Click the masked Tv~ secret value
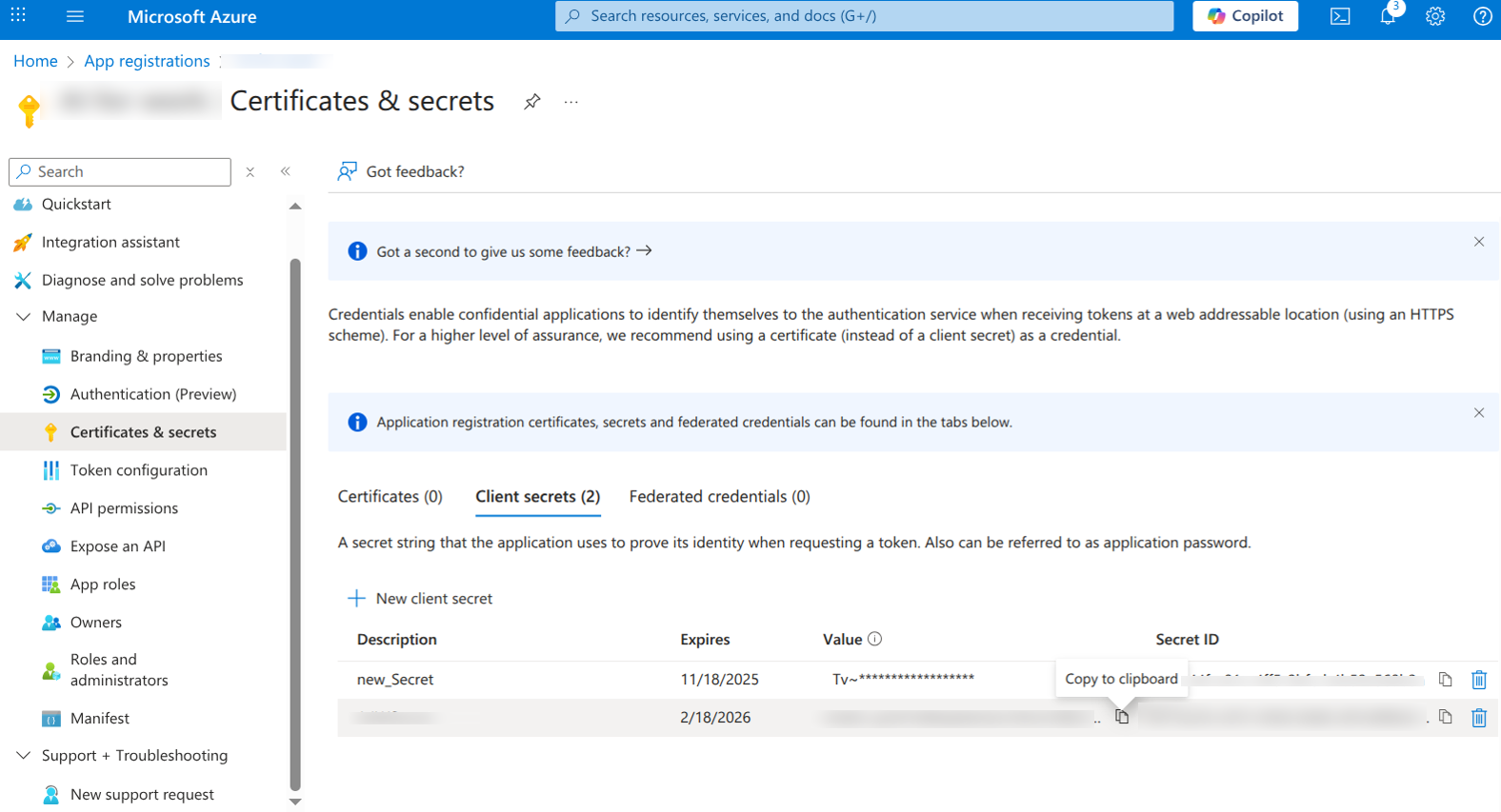 (x=903, y=679)
